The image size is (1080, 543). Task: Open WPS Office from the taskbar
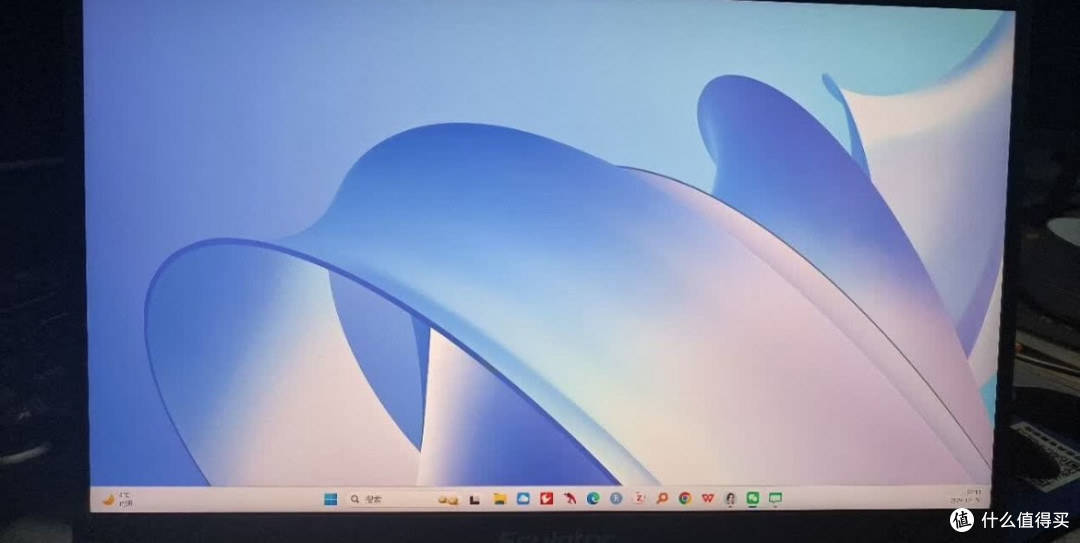click(x=707, y=498)
